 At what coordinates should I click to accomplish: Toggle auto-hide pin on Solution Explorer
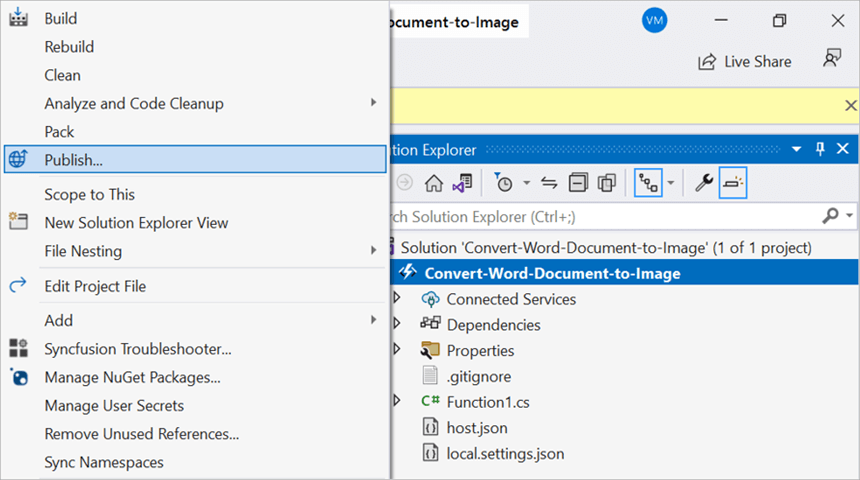[x=820, y=149]
